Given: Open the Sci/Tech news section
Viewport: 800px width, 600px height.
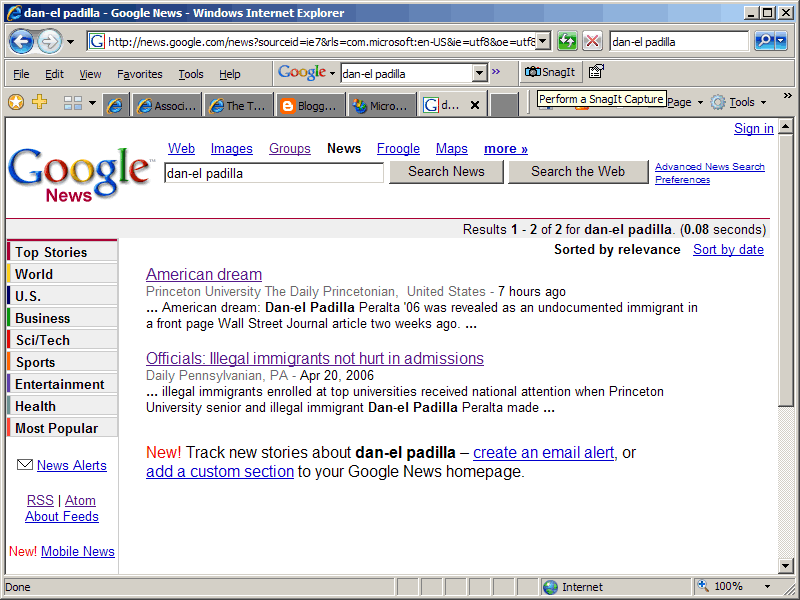Looking at the screenshot, I should click(62, 340).
